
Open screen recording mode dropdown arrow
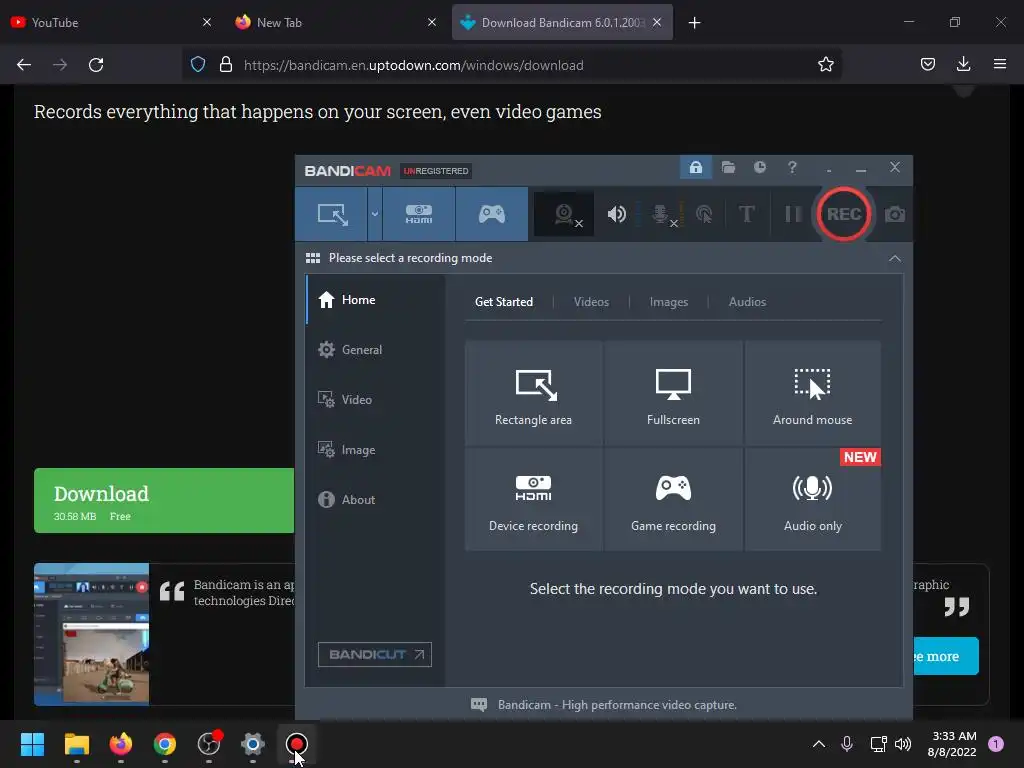pos(375,214)
